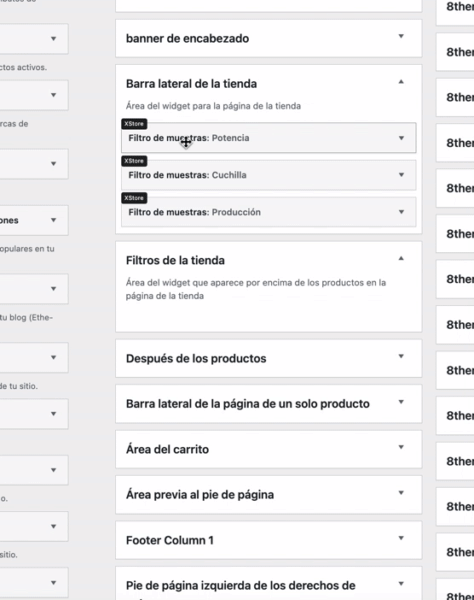The width and height of the screenshot is (474, 600).
Task: Click the XStore badge above the Producción widget
Action: (134, 198)
